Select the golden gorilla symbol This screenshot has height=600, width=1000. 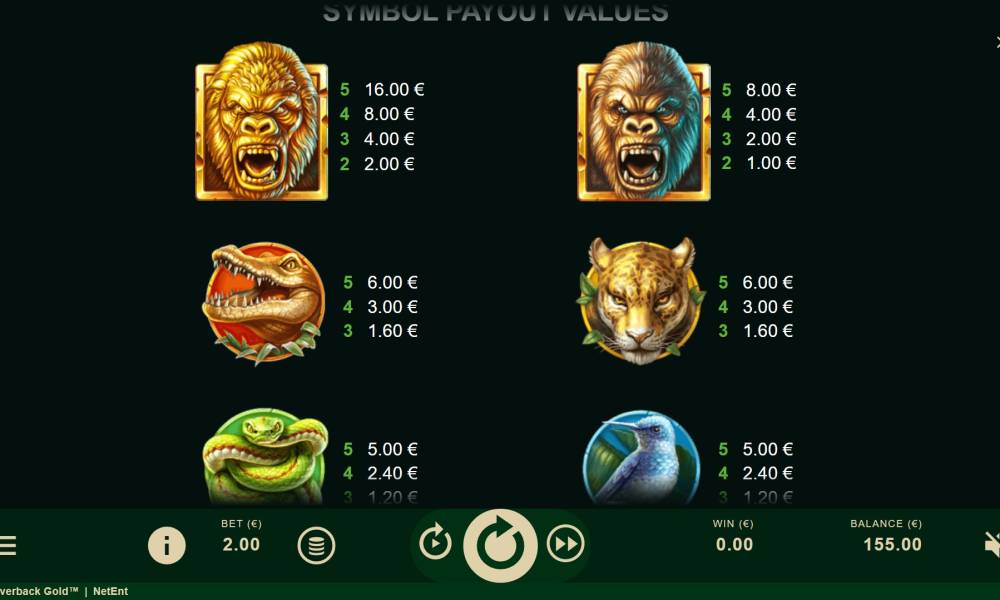(261, 122)
